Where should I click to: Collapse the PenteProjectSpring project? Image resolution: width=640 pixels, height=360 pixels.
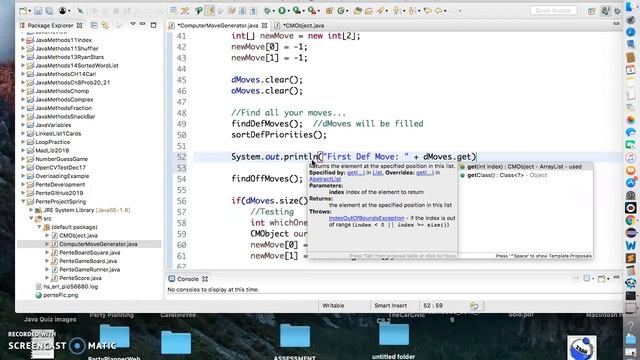(x=23, y=202)
